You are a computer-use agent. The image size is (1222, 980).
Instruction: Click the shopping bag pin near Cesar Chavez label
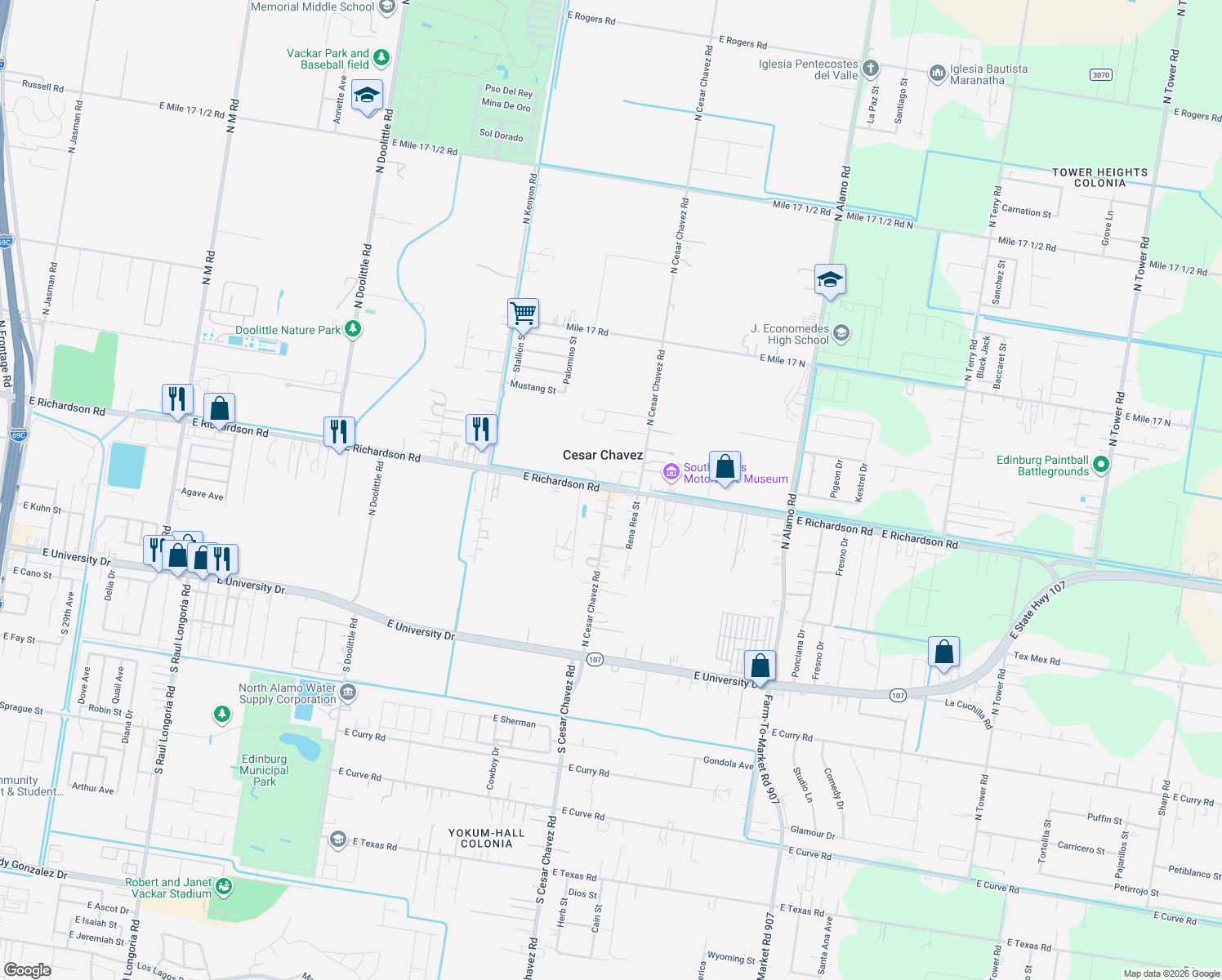coord(725,465)
